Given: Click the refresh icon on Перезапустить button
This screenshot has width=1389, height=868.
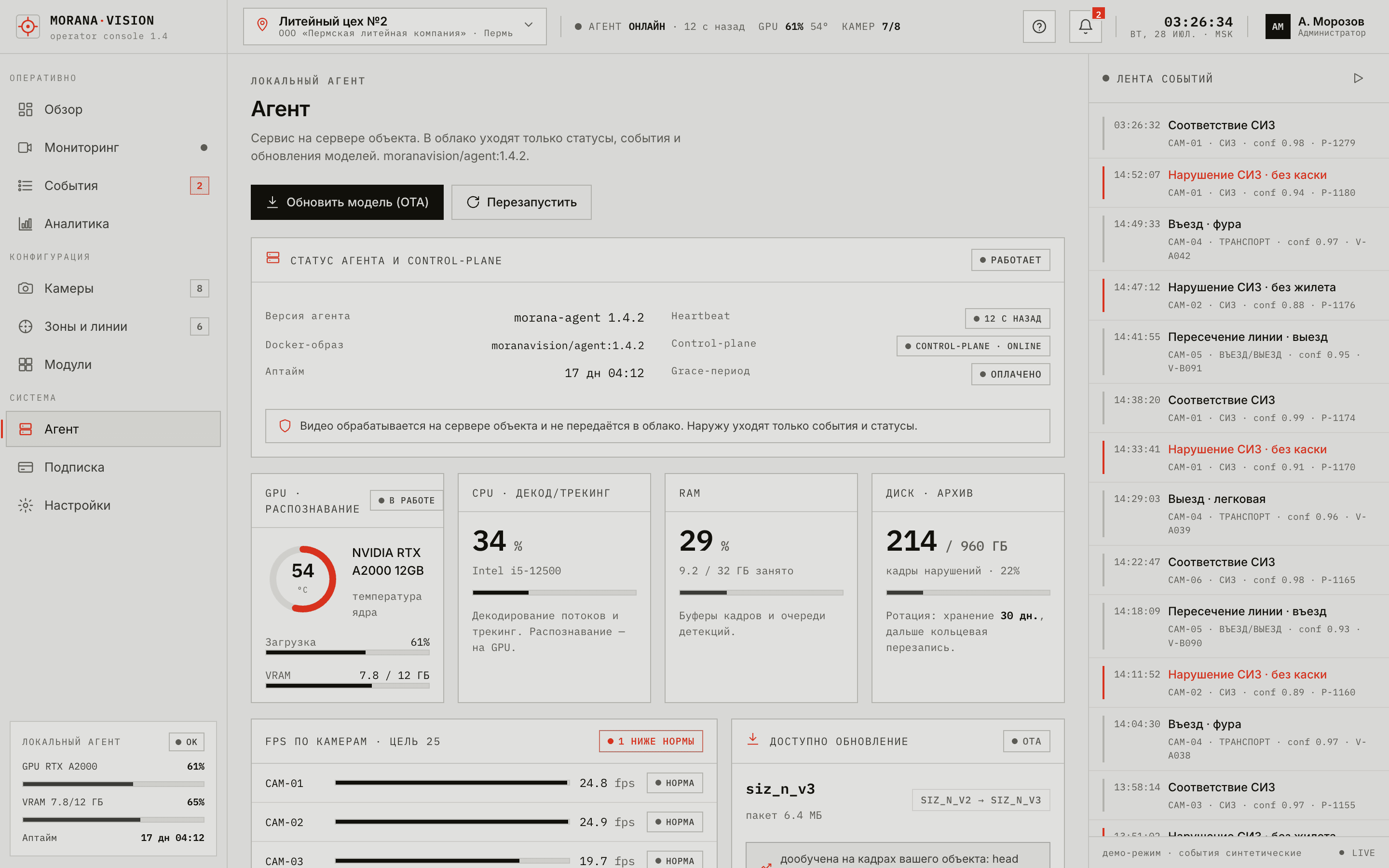Looking at the screenshot, I should (x=473, y=202).
